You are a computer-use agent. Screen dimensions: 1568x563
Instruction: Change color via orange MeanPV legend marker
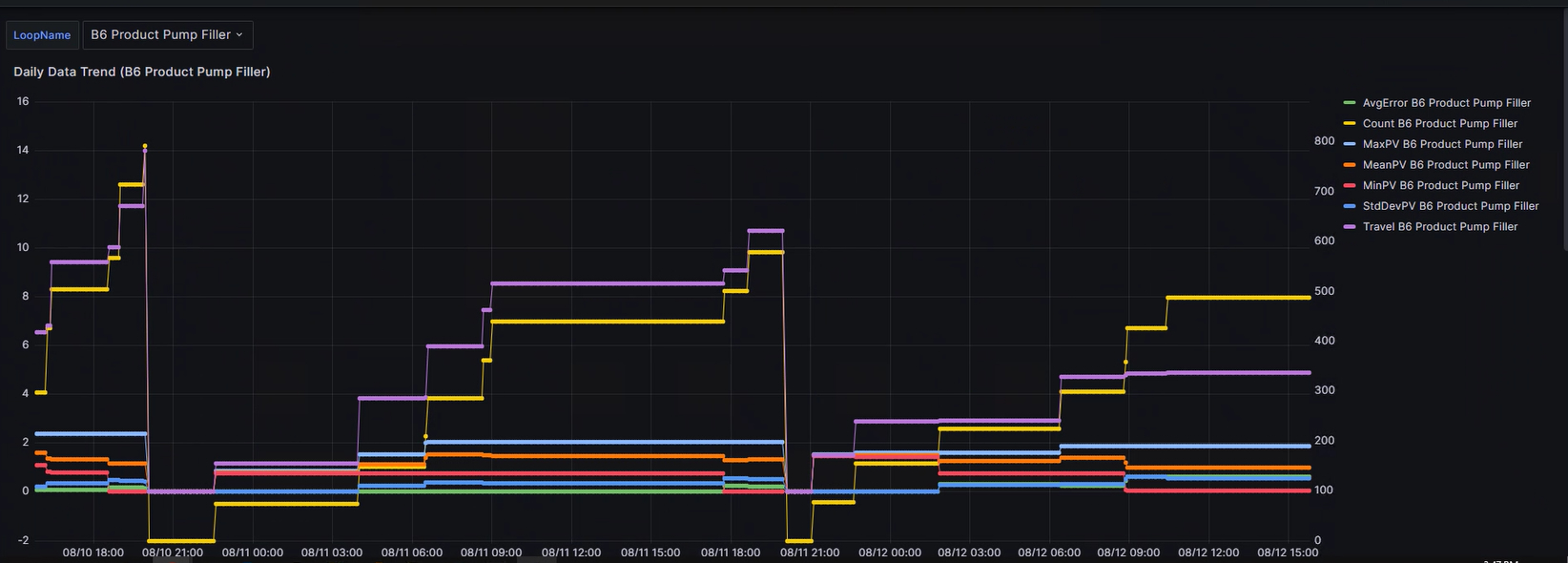(x=1349, y=165)
